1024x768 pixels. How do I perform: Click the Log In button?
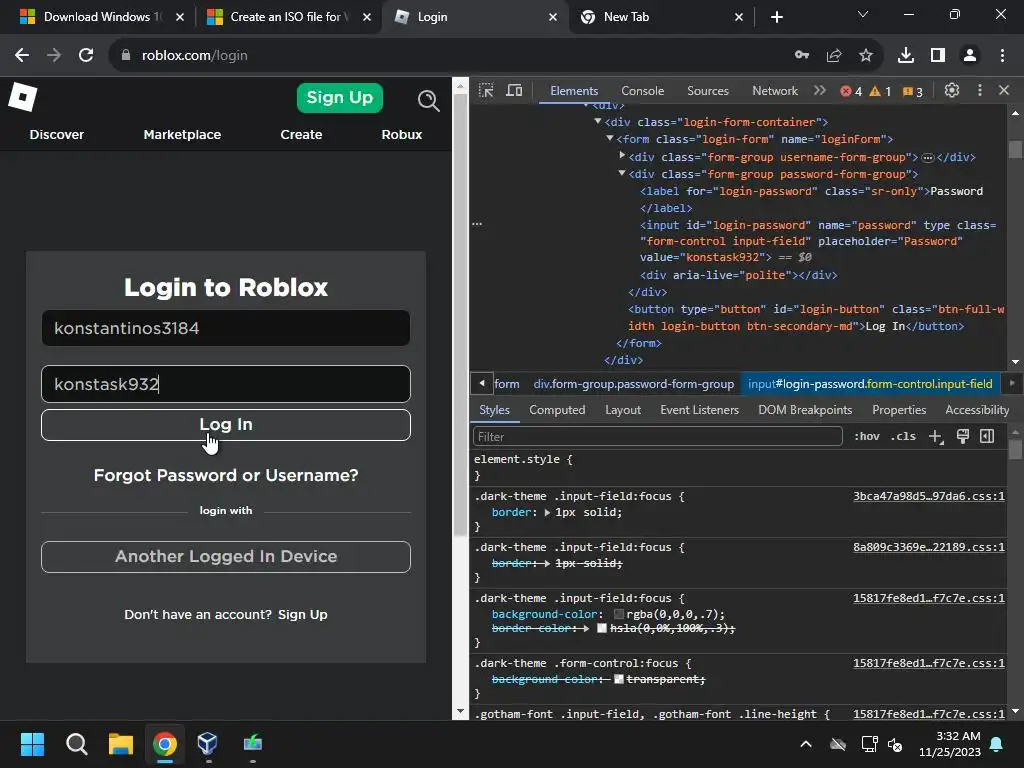226,425
